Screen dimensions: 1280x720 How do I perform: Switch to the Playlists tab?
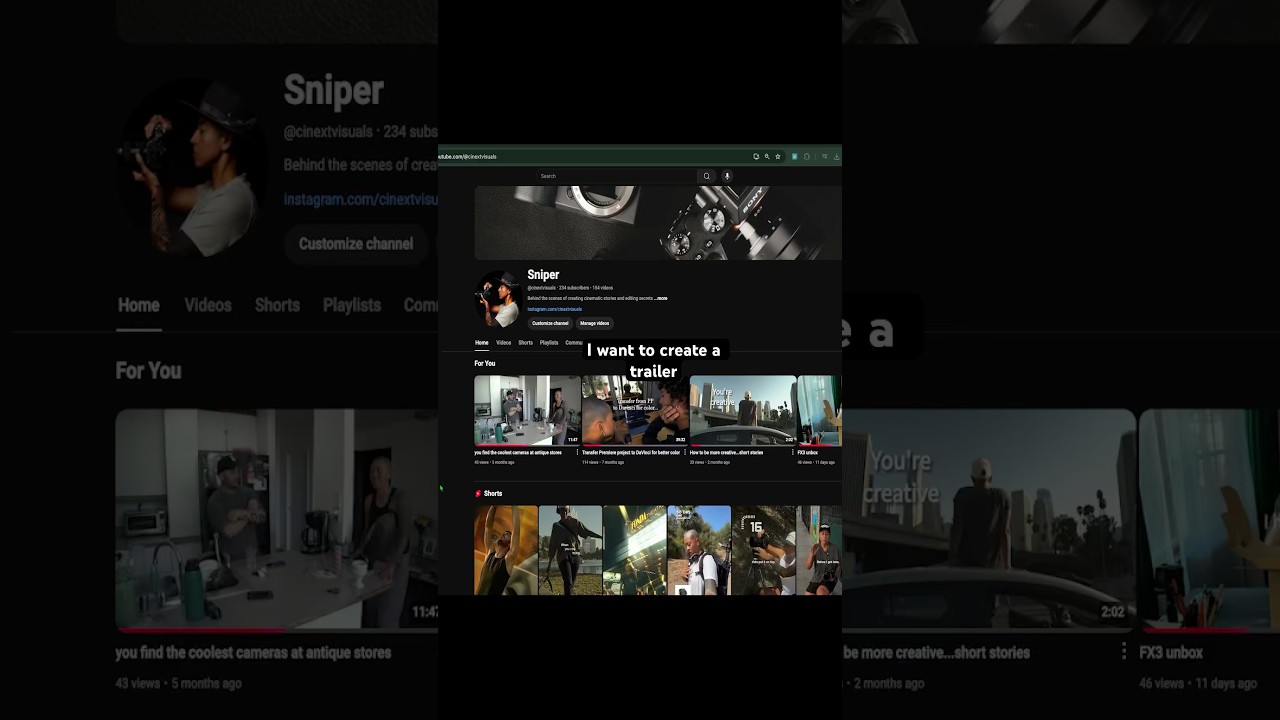point(549,343)
